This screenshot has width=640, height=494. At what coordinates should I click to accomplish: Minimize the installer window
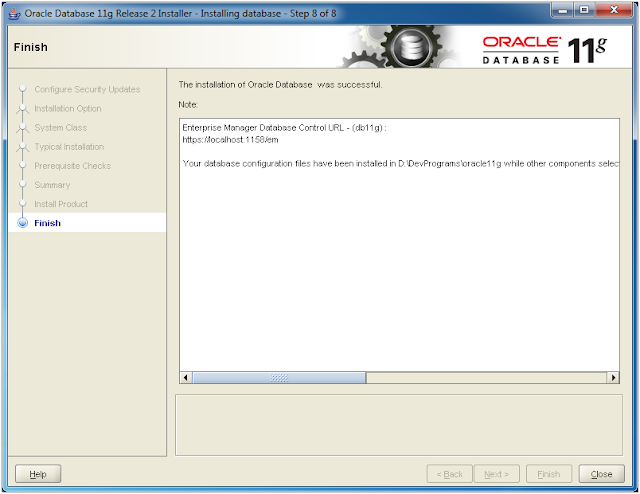point(562,10)
